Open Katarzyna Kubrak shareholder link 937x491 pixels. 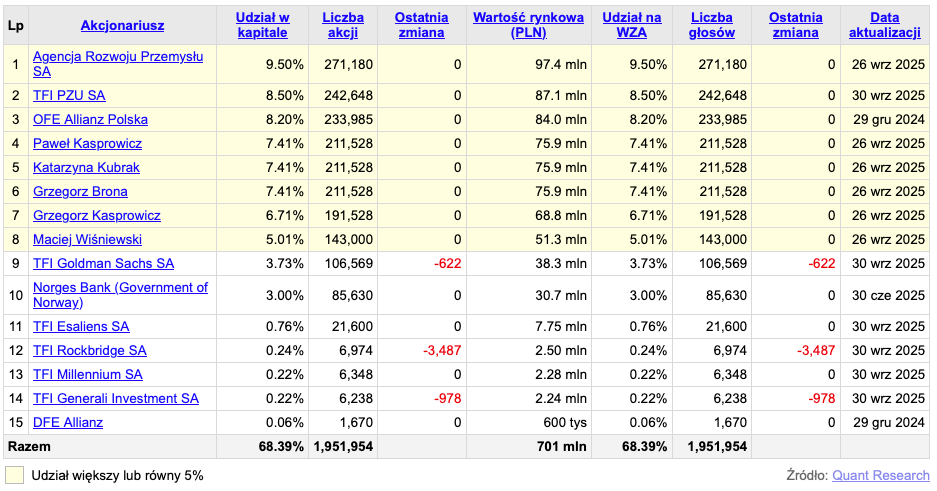pyautogui.click(x=86, y=167)
